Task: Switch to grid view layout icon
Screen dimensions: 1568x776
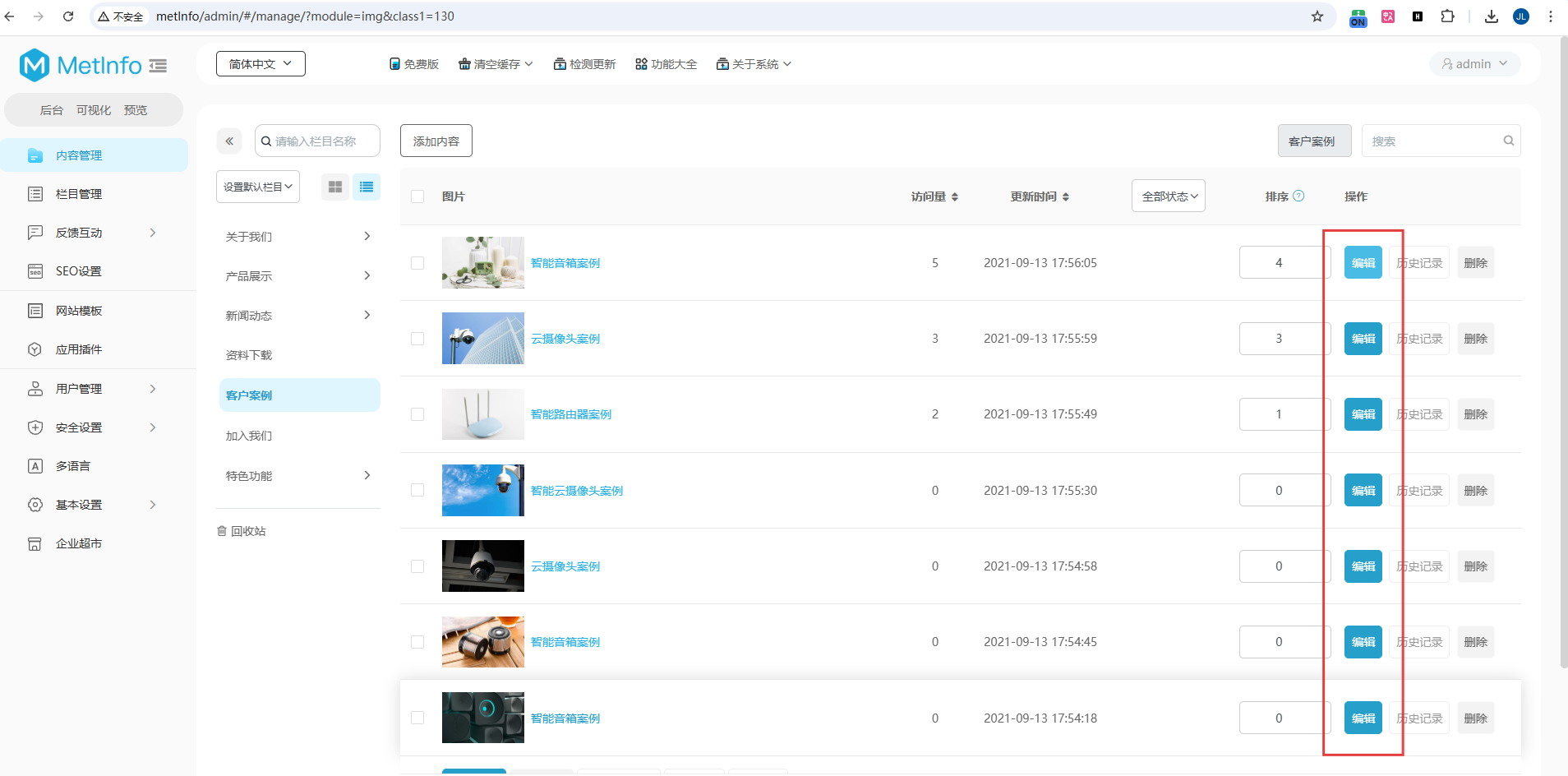Action: [x=334, y=187]
